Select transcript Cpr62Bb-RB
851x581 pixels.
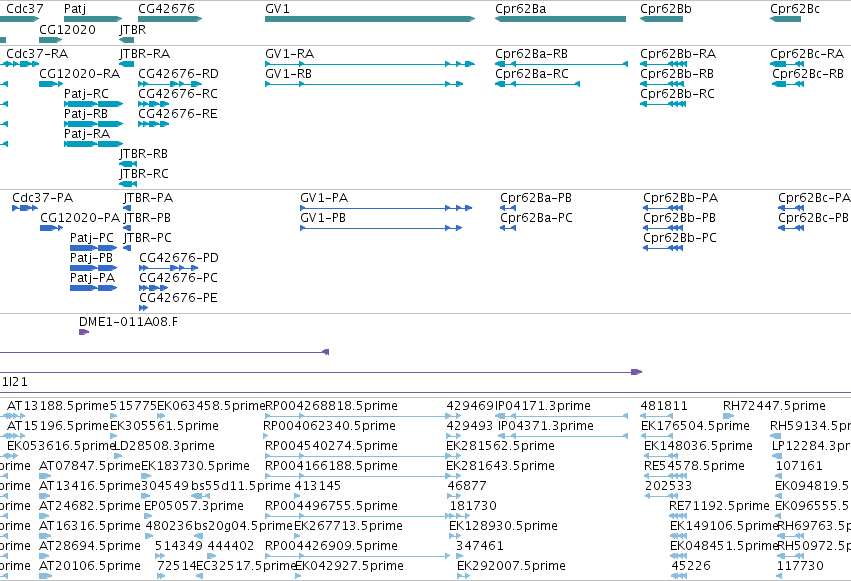(x=662, y=84)
